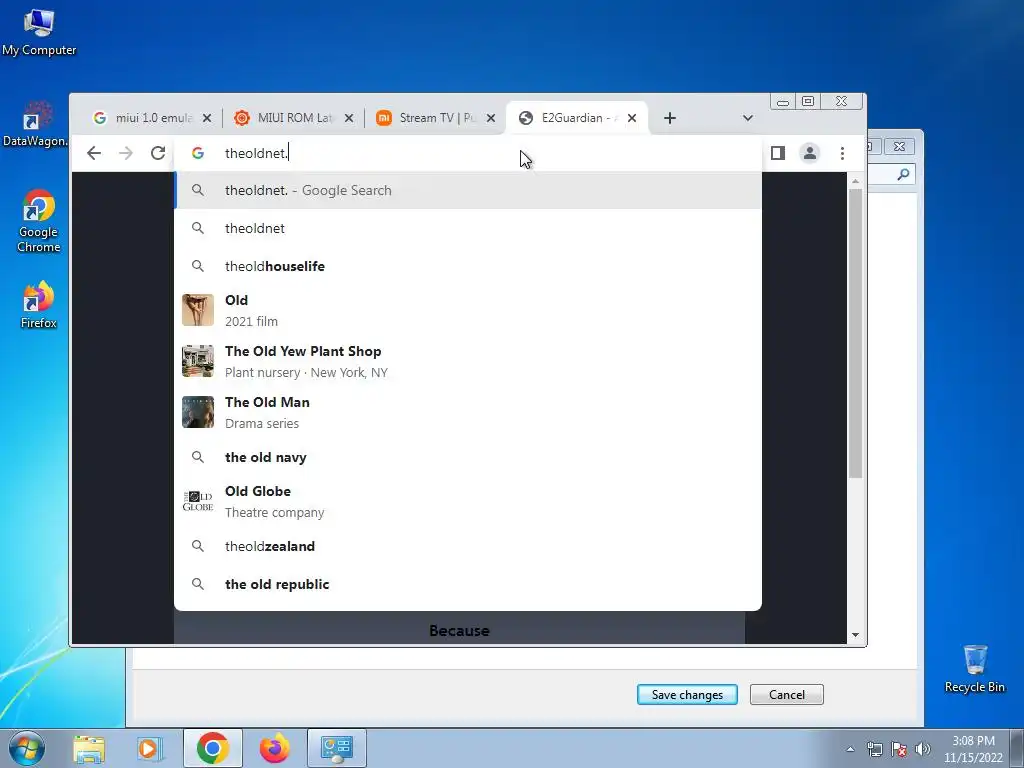The width and height of the screenshot is (1024, 768).
Task: Open Chrome three-dot menu
Action: click(842, 153)
